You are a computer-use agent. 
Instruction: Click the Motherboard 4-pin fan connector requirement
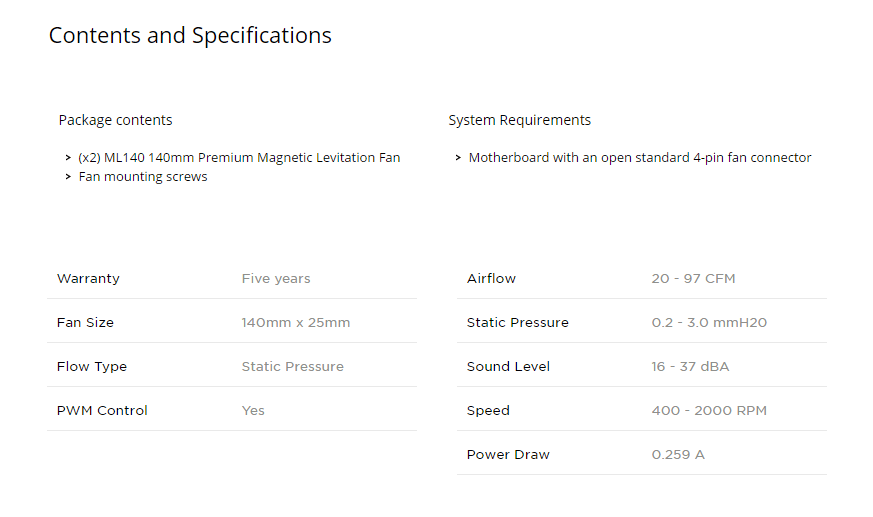point(640,158)
